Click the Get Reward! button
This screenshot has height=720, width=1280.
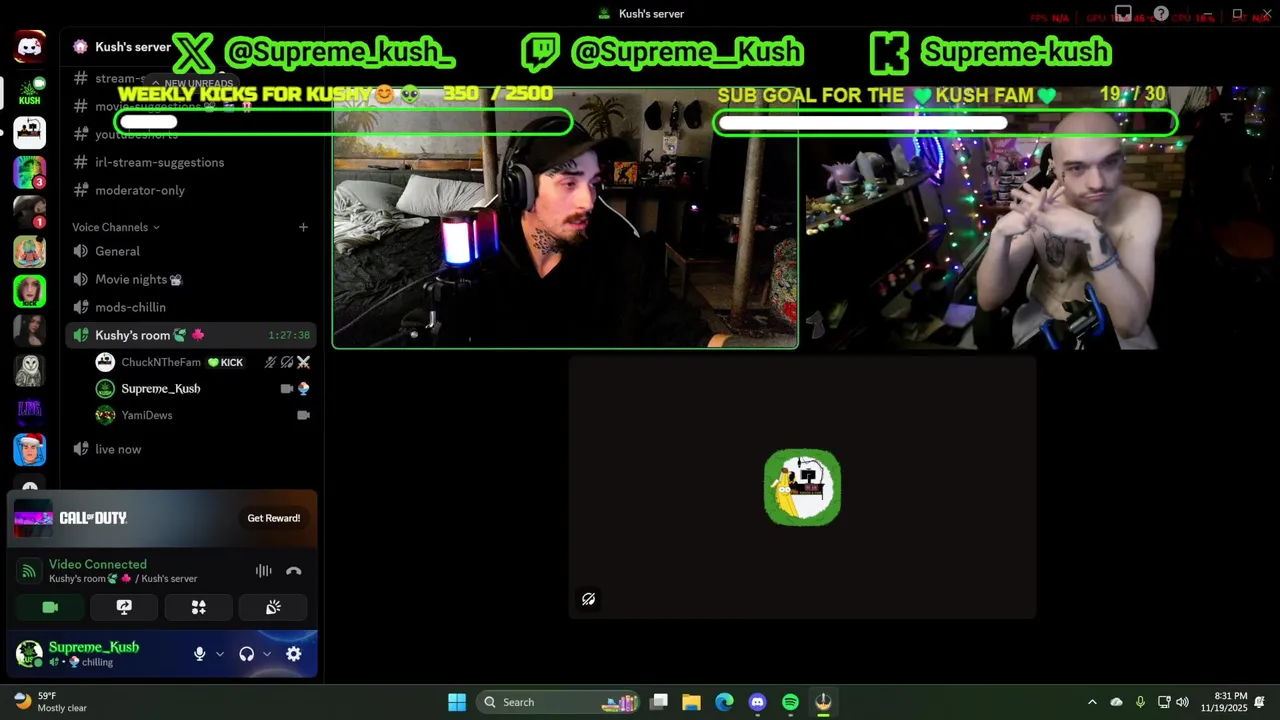[274, 518]
